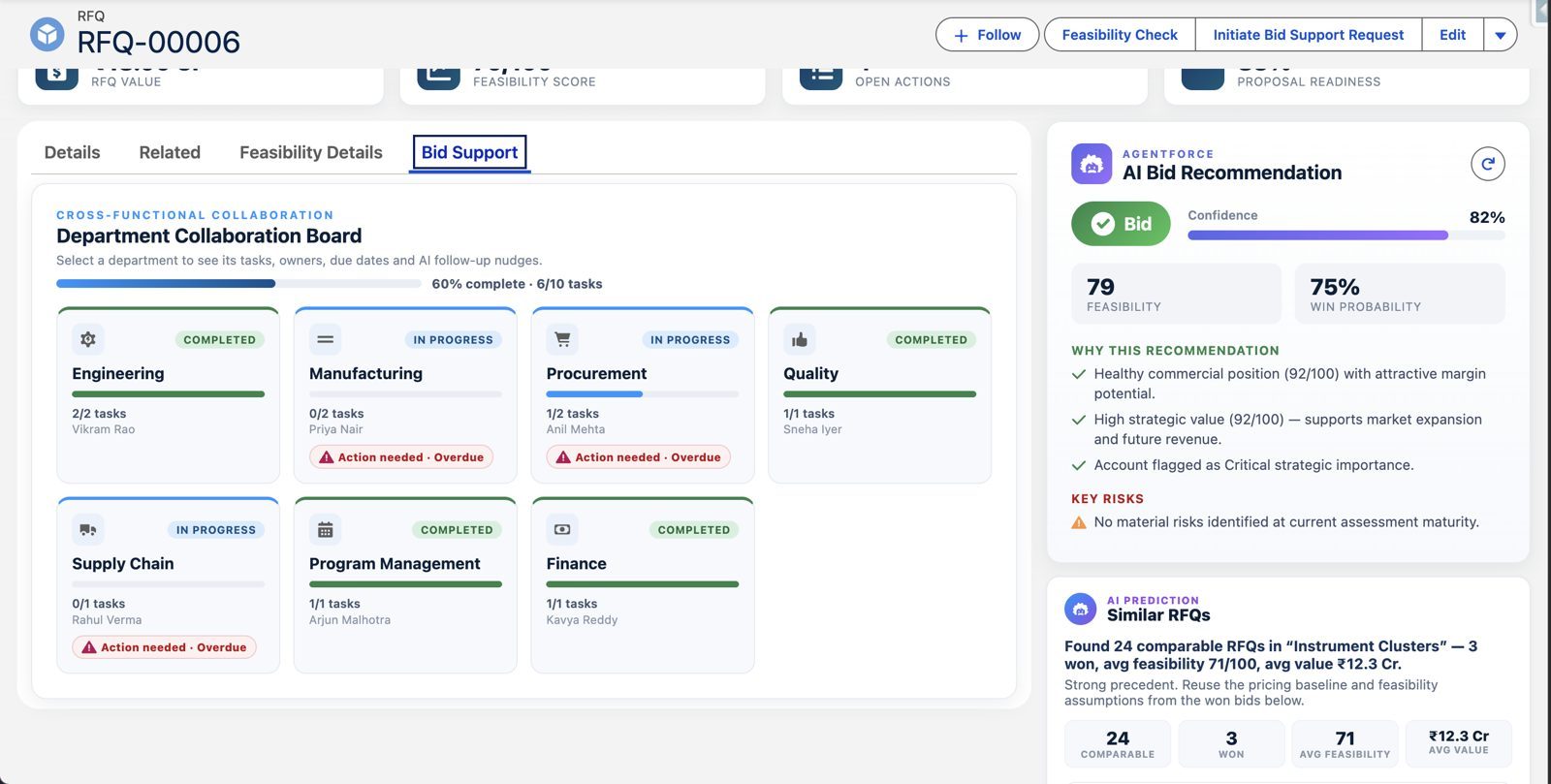Click the green Bid checkmark icon
The width and height of the screenshot is (1551, 784).
1103,224
